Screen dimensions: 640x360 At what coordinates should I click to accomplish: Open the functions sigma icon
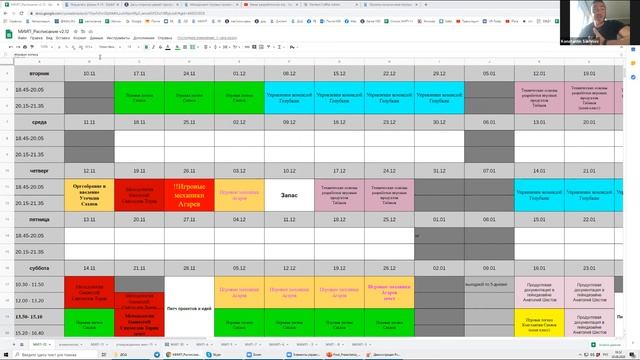point(279,47)
